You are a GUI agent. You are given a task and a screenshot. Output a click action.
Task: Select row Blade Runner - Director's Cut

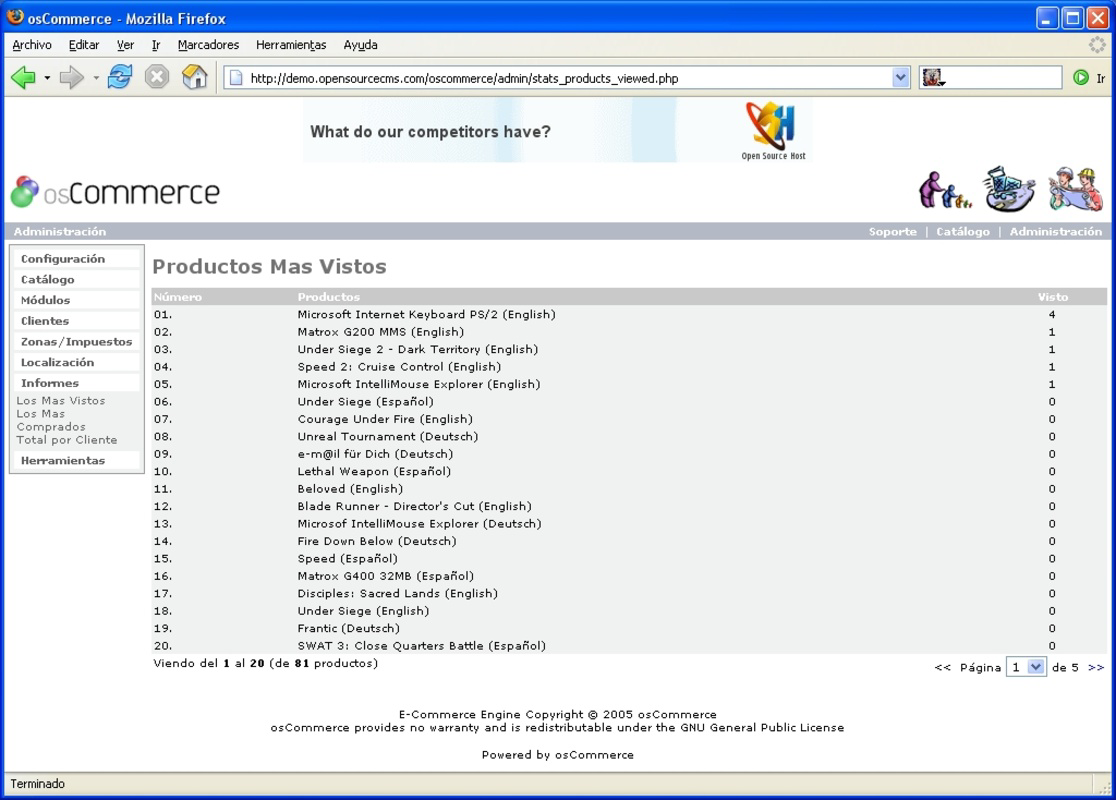[x=629, y=506]
